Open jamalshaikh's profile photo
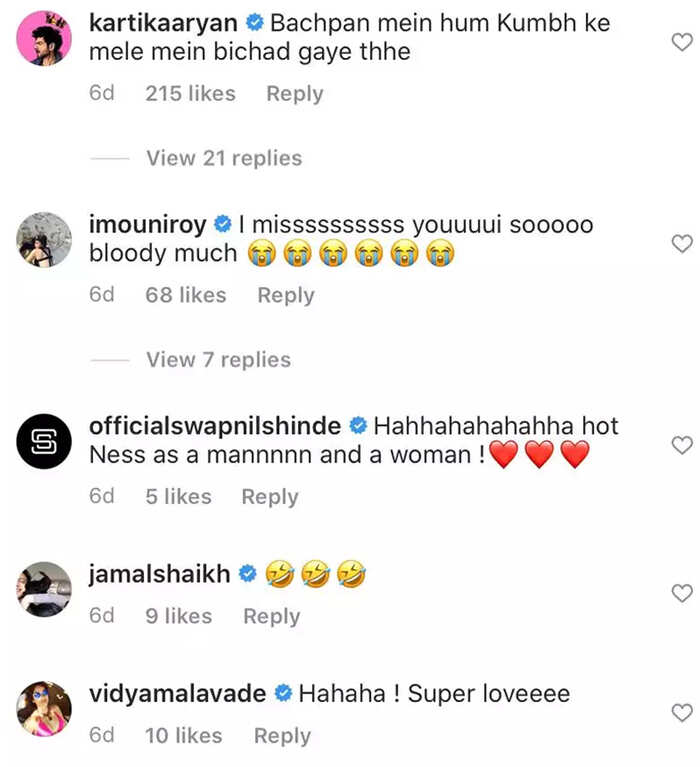The width and height of the screenshot is (700, 767). [44, 589]
